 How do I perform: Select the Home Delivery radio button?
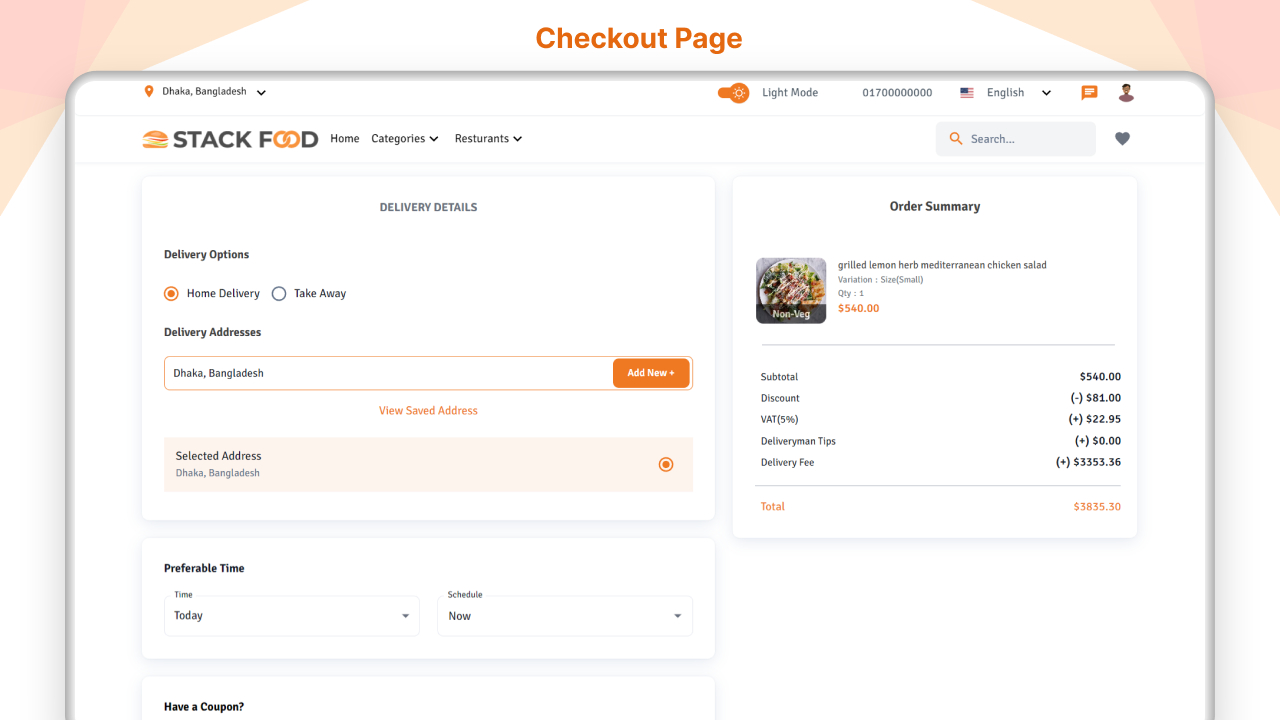point(171,293)
